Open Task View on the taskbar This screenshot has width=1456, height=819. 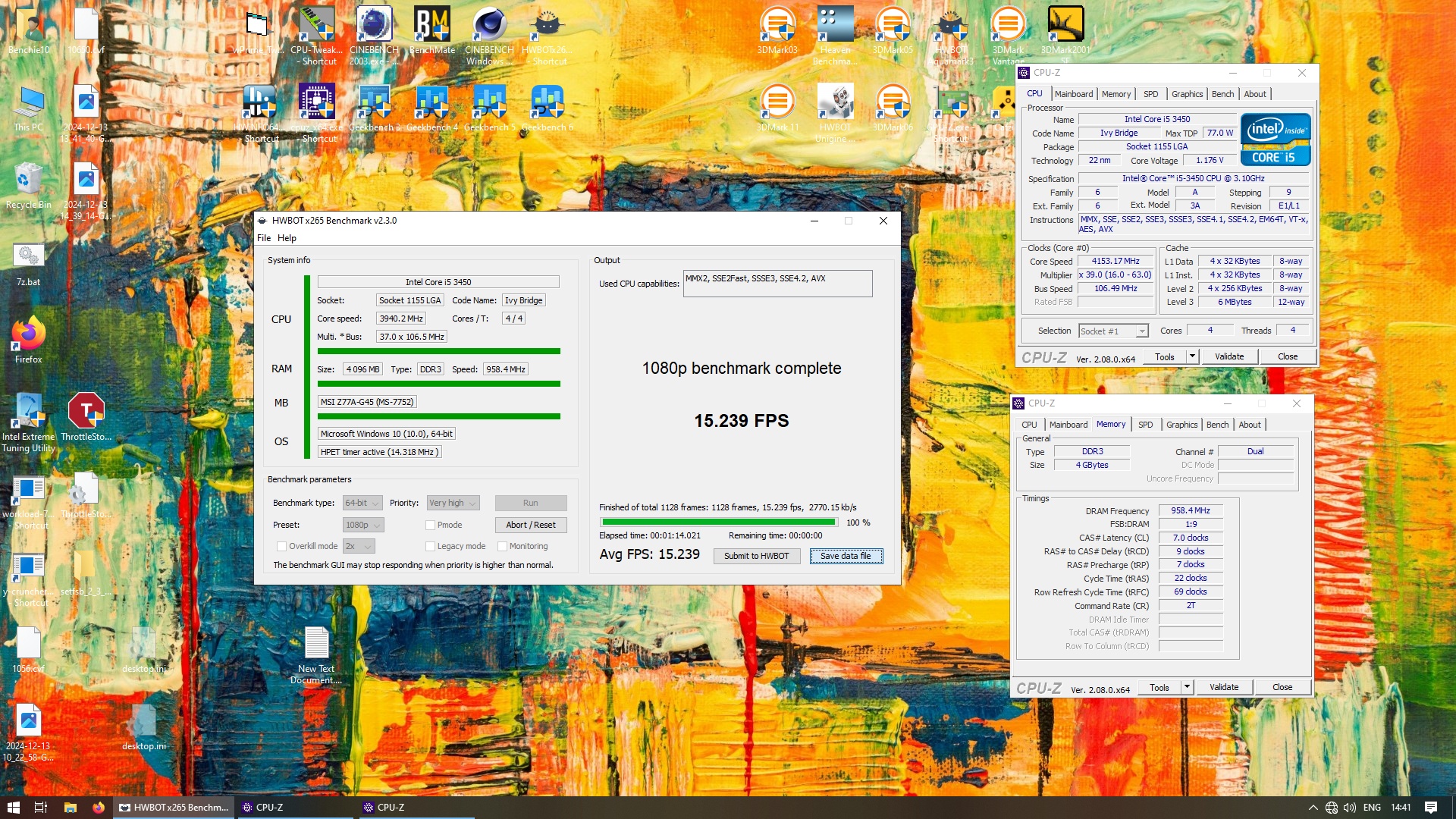(x=41, y=808)
